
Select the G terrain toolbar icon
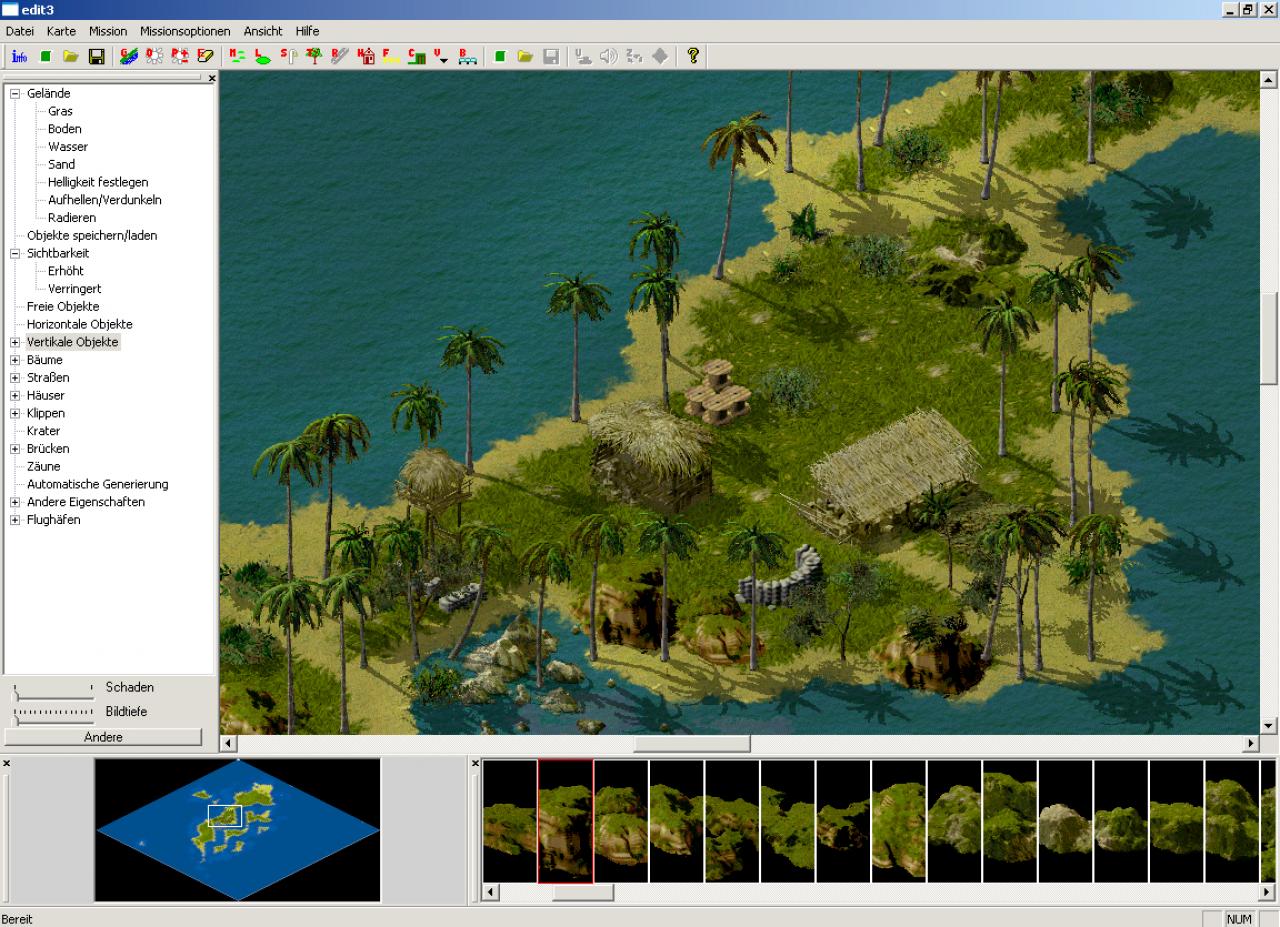[129, 56]
